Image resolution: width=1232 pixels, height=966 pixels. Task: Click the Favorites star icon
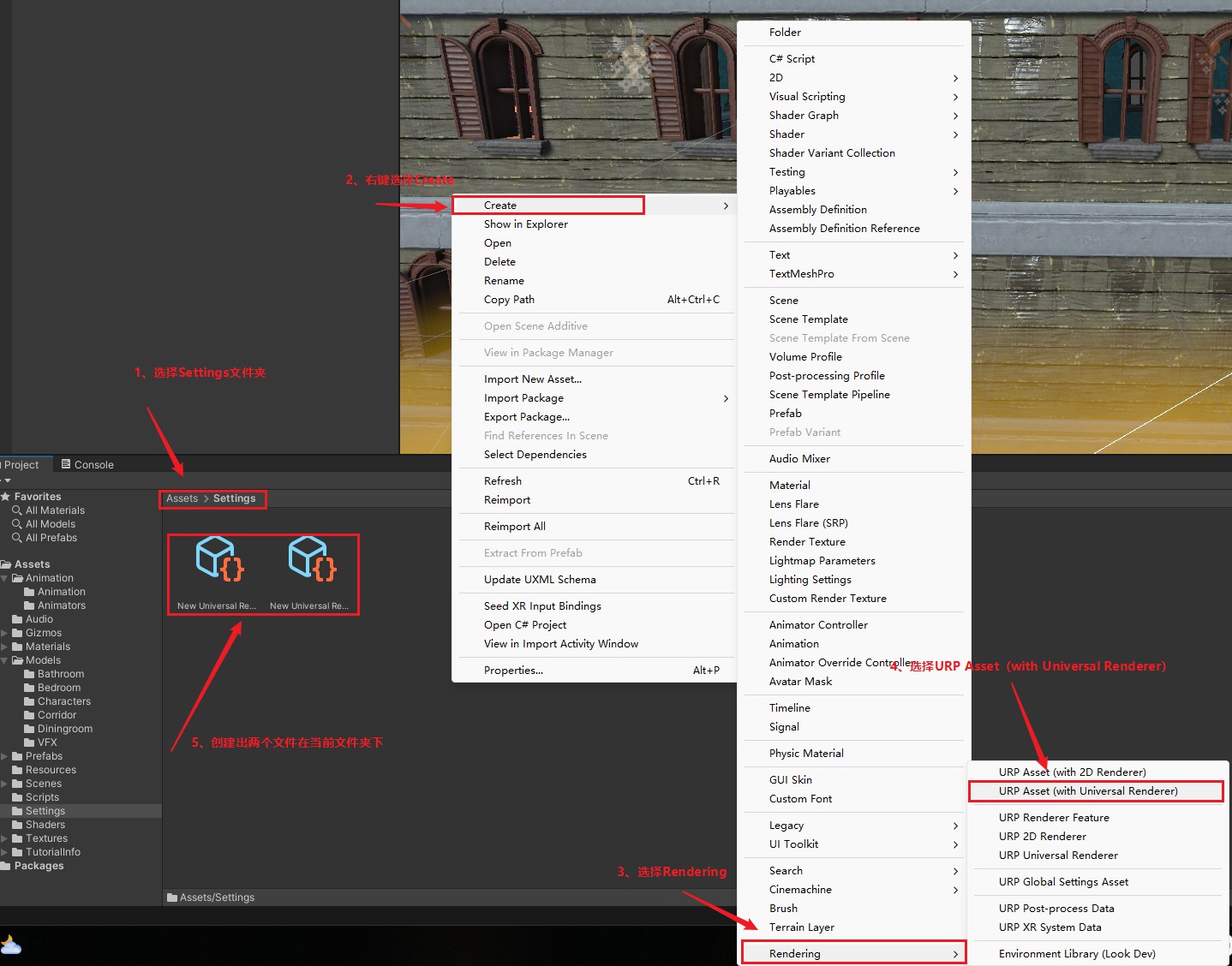[x=6, y=497]
